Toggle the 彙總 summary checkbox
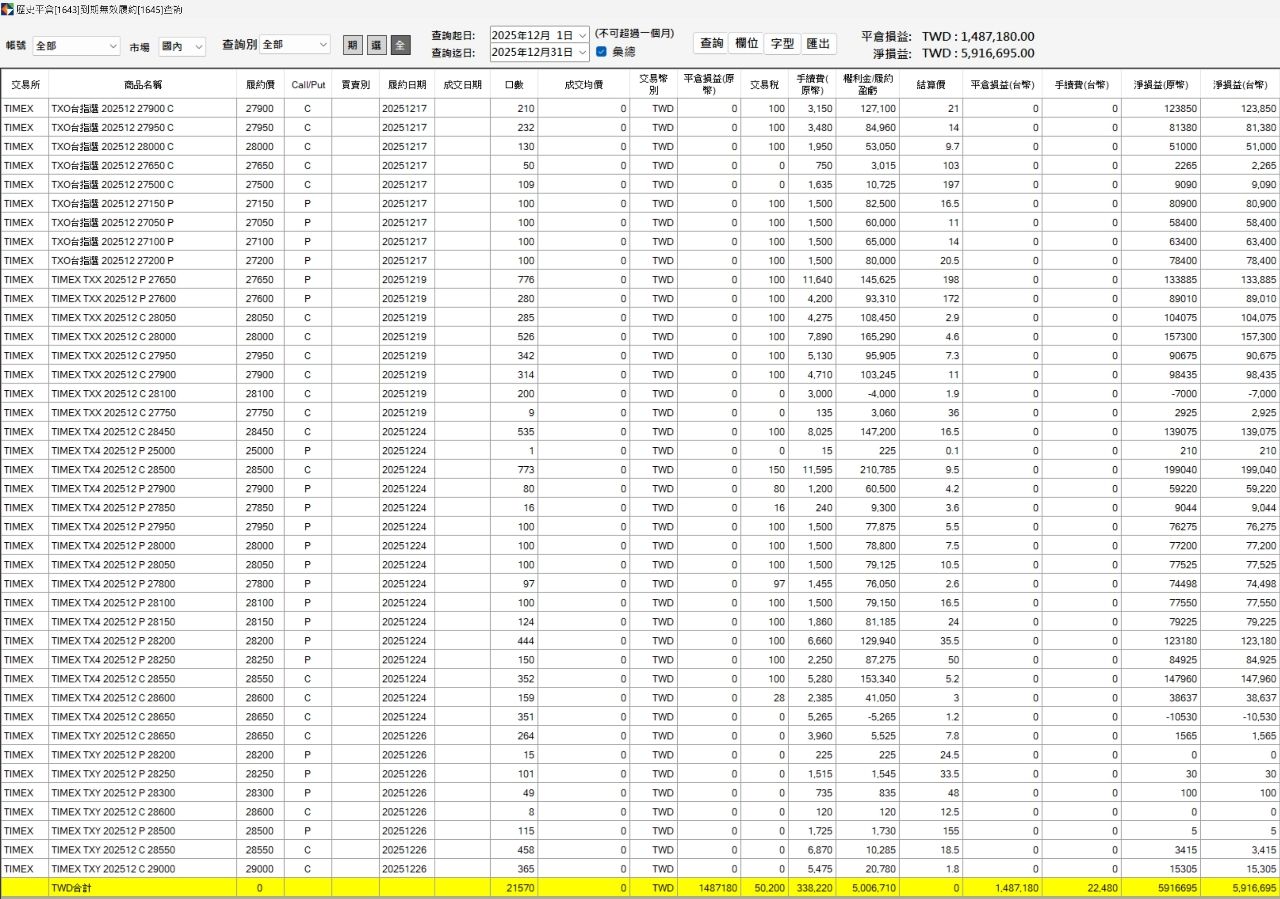The width and height of the screenshot is (1280, 899). (601, 52)
